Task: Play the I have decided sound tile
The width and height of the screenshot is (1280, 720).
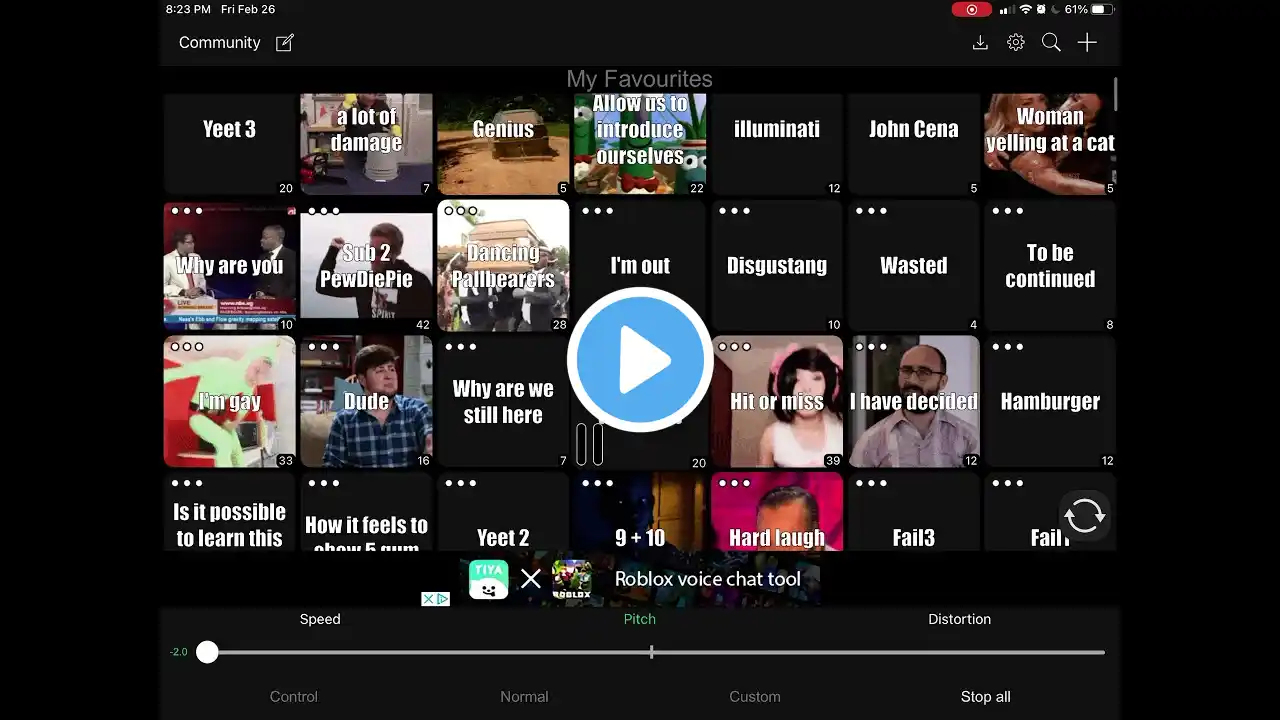Action: (x=914, y=402)
